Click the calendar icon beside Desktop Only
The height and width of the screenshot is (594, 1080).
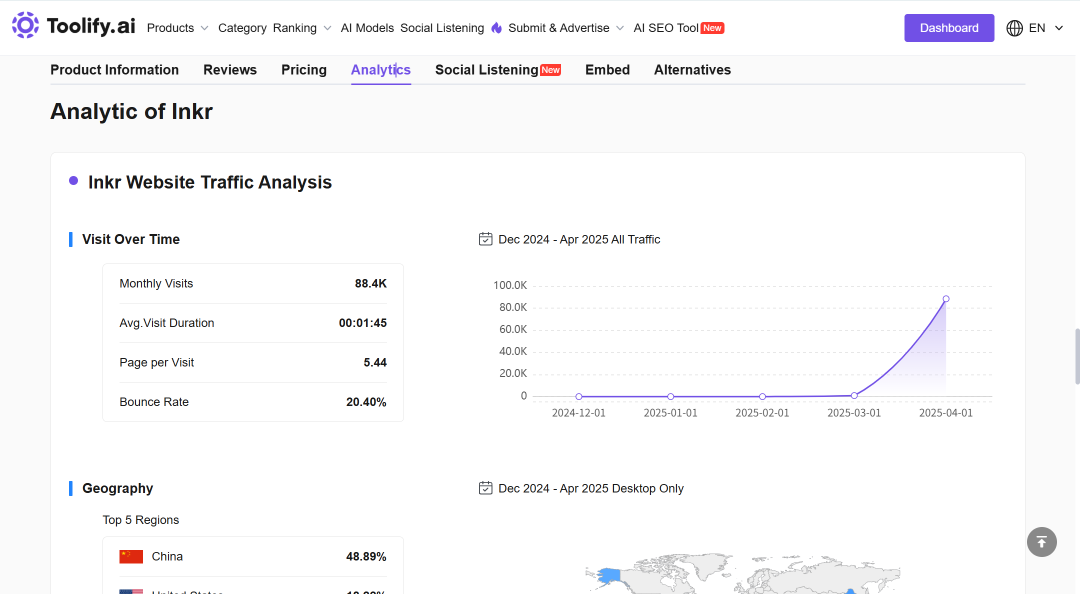(486, 488)
